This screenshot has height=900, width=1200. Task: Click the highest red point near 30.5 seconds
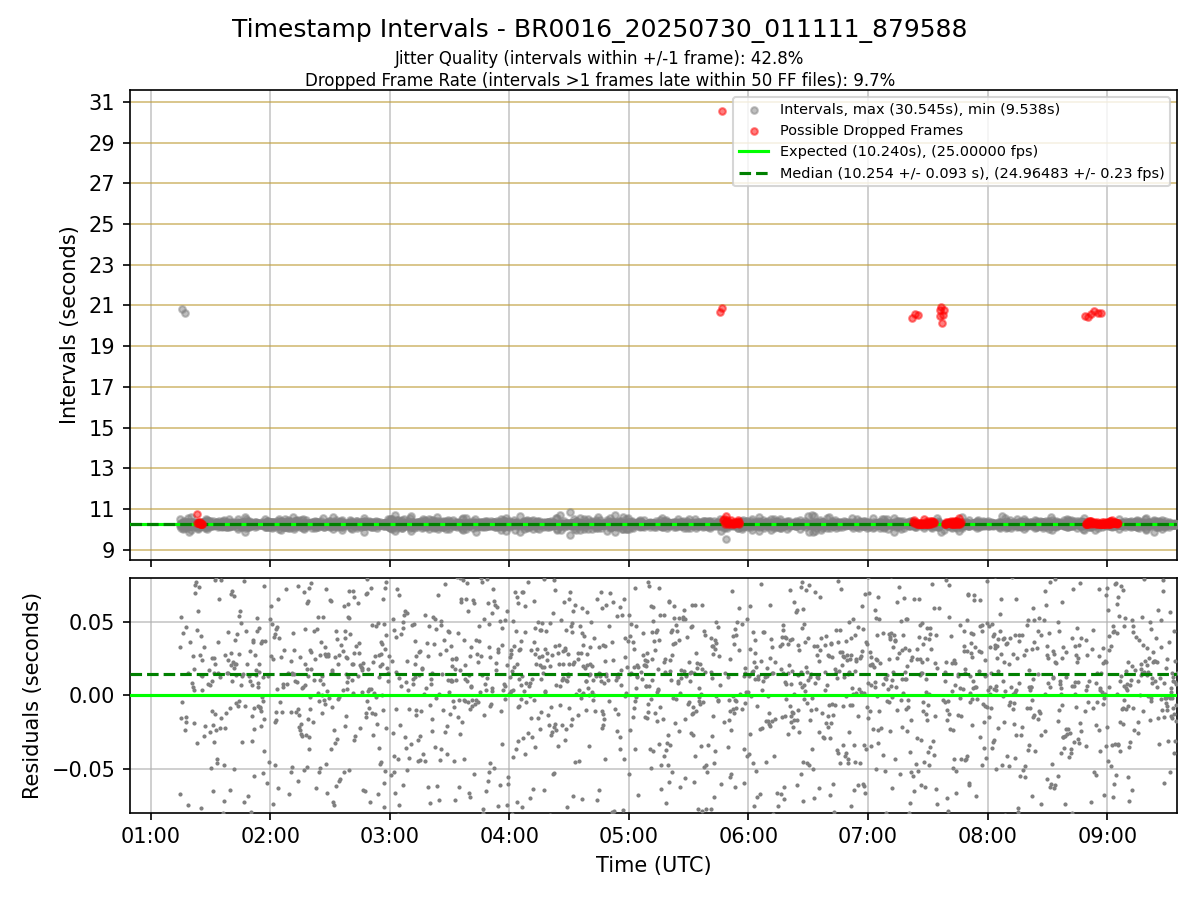tap(723, 111)
